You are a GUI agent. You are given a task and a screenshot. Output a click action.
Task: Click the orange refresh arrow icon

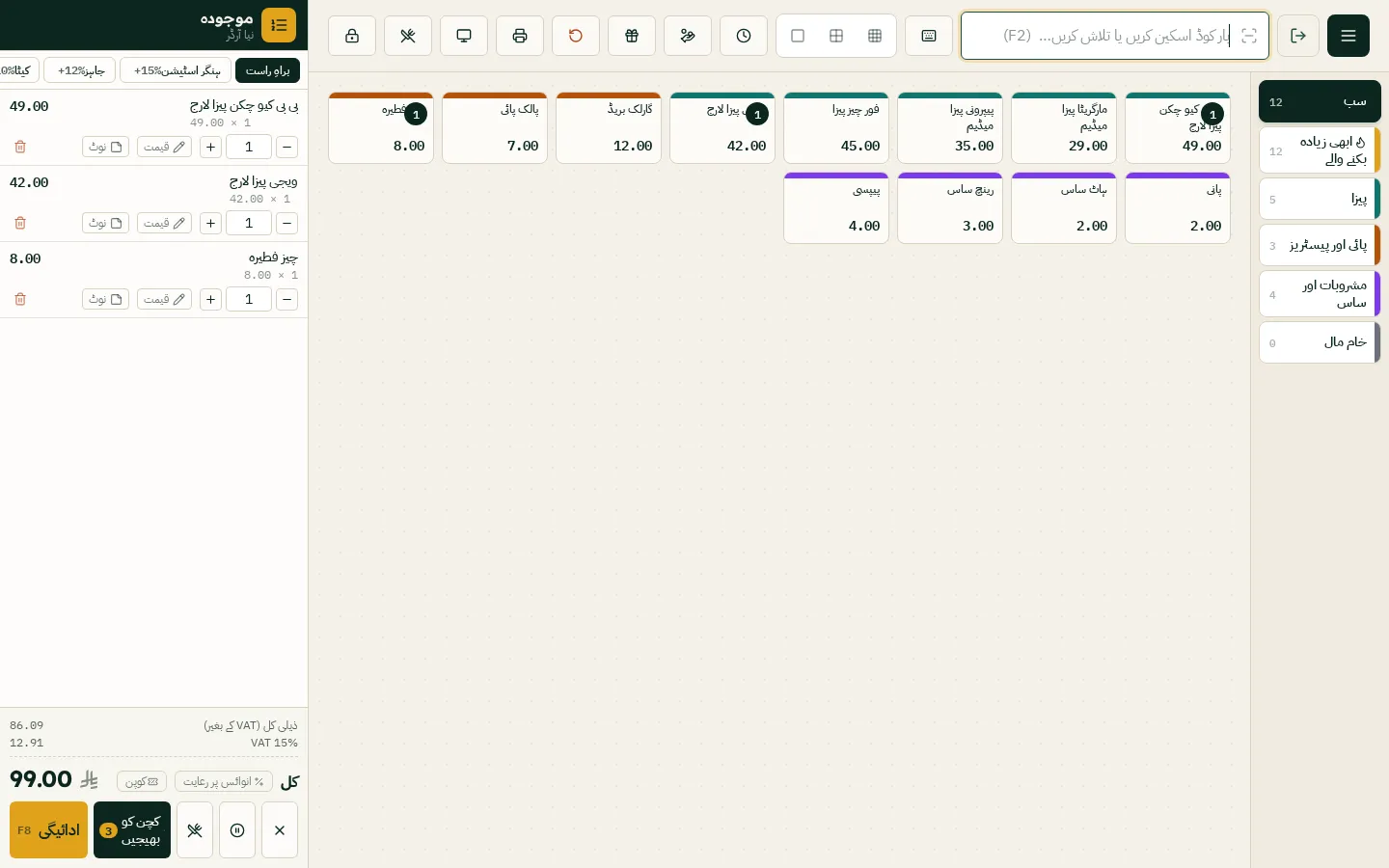(576, 36)
